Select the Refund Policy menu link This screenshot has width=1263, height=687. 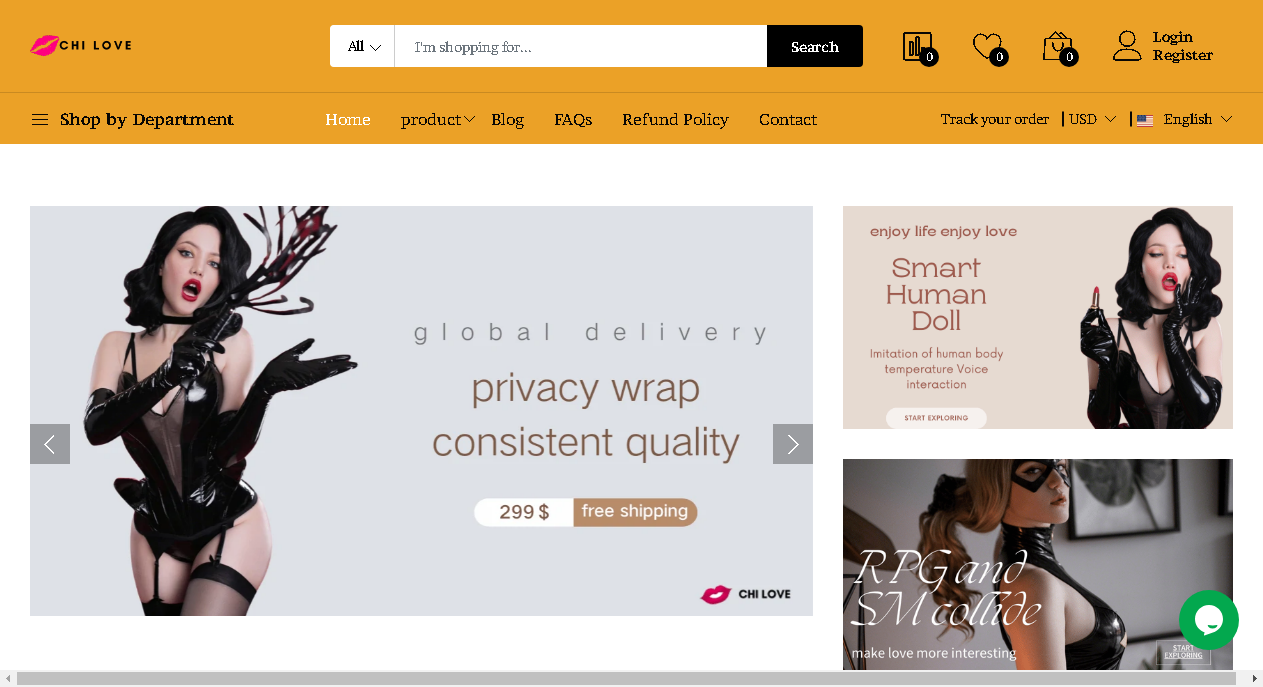tap(675, 119)
